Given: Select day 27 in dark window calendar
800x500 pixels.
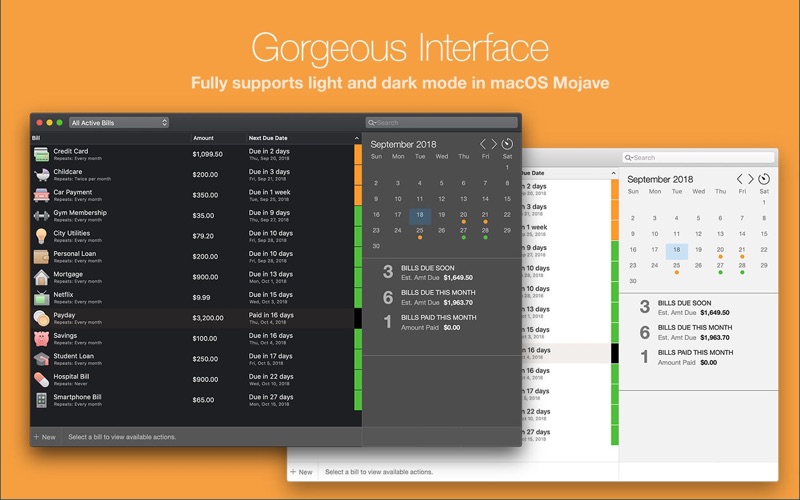Looking at the screenshot, I should (463, 232).
